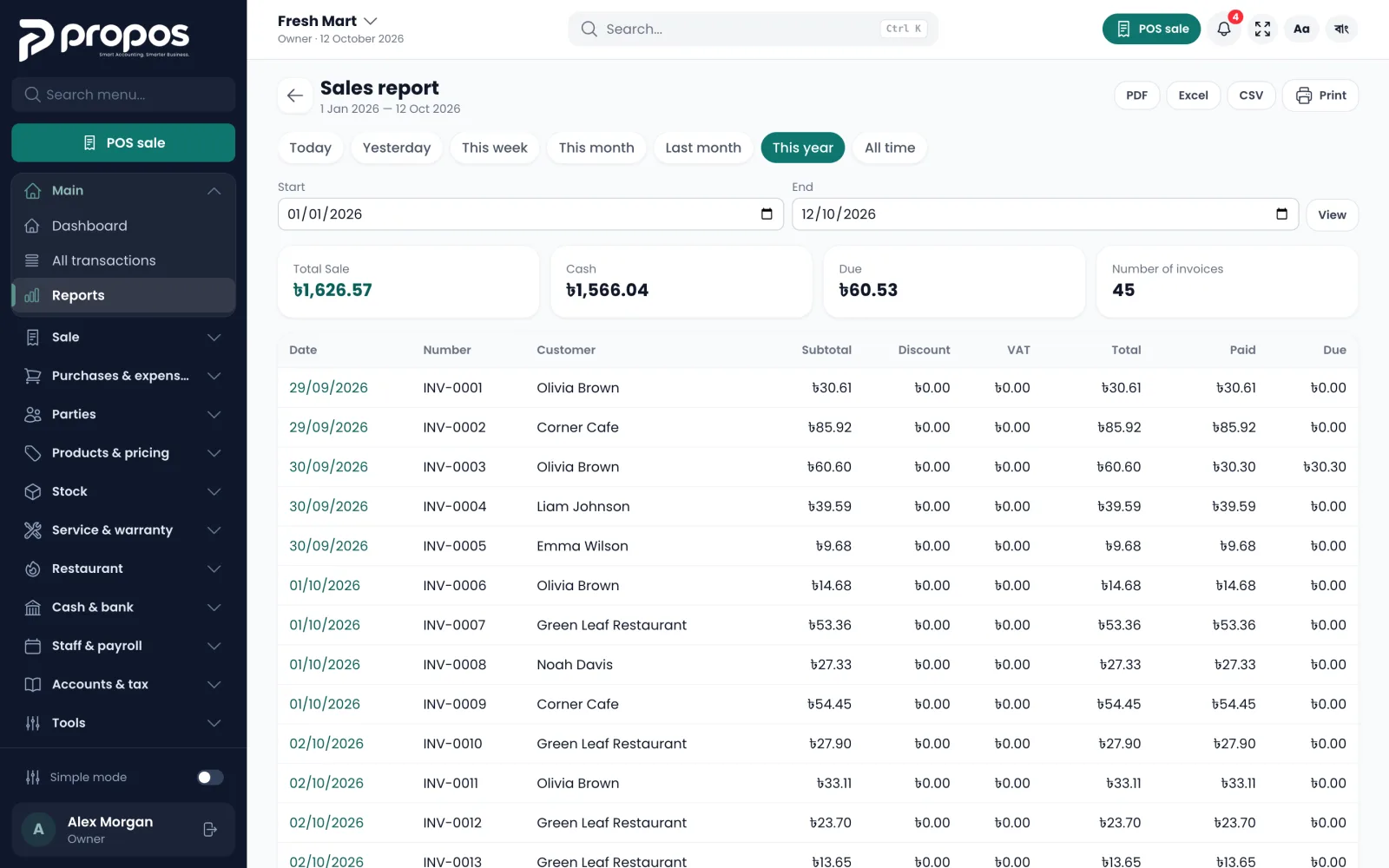
Task: Select the This month filter
Action: point(596,148)
